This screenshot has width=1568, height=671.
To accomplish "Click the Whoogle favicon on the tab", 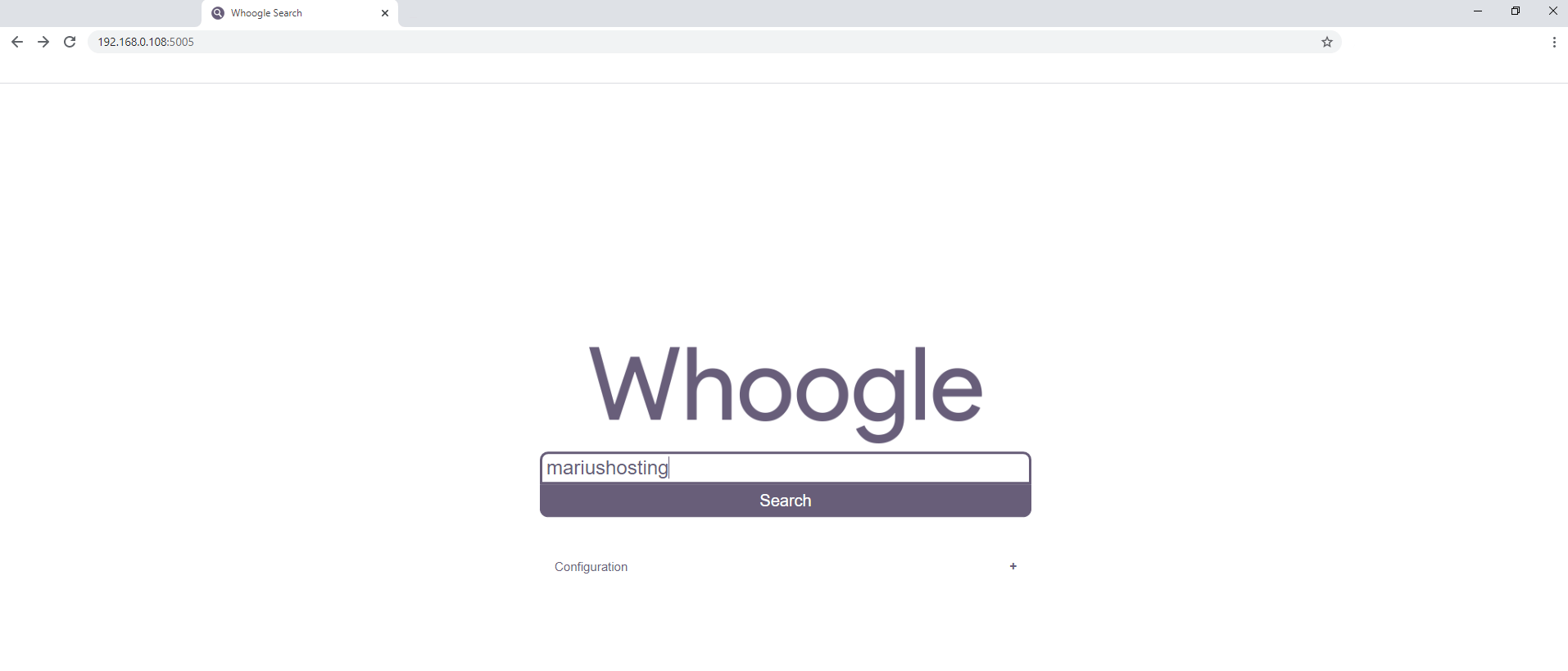I will coord(217,13).
